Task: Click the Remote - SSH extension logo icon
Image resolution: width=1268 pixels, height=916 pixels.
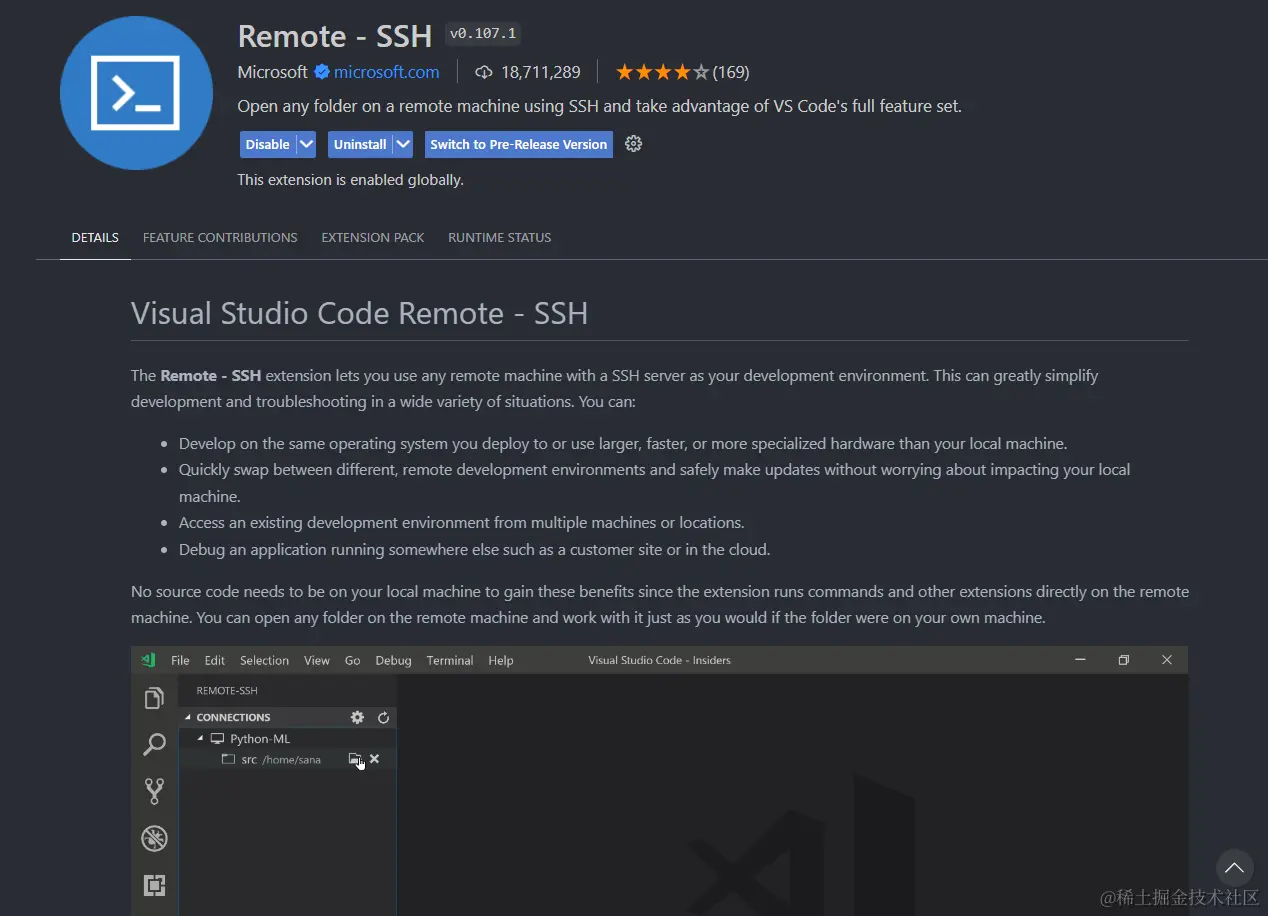Action: point(136,94)
